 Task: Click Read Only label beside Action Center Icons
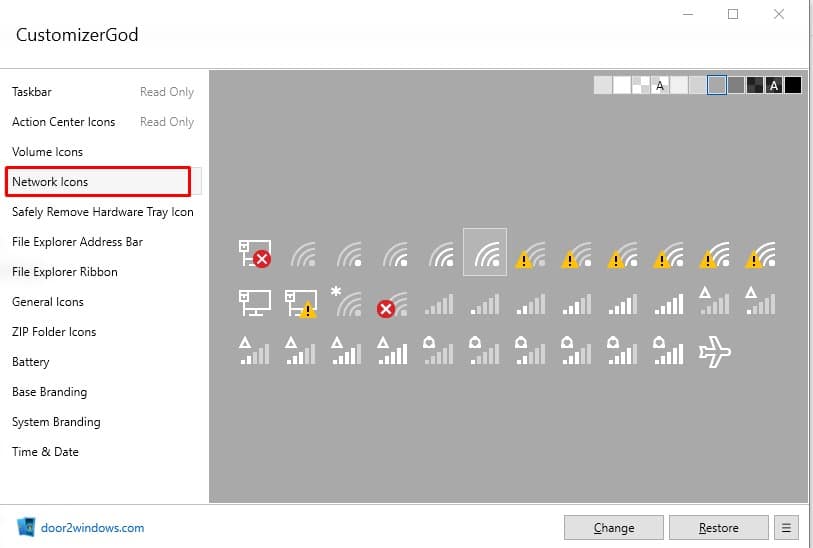pos(167,122)
